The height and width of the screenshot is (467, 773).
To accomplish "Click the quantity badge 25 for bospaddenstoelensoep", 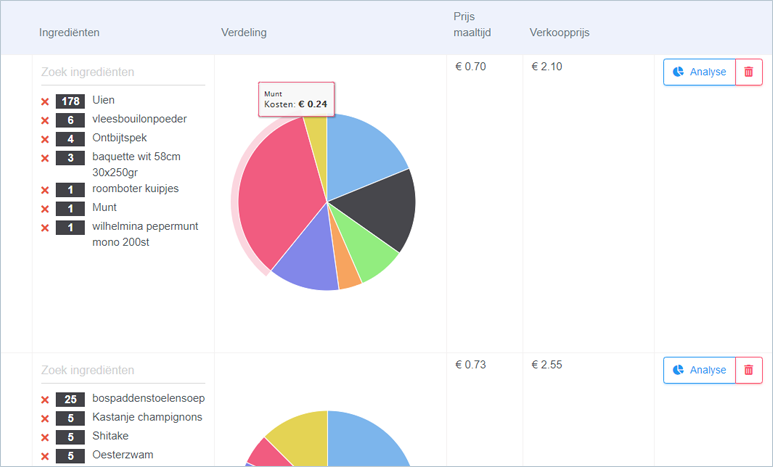I will coord(70,400).
